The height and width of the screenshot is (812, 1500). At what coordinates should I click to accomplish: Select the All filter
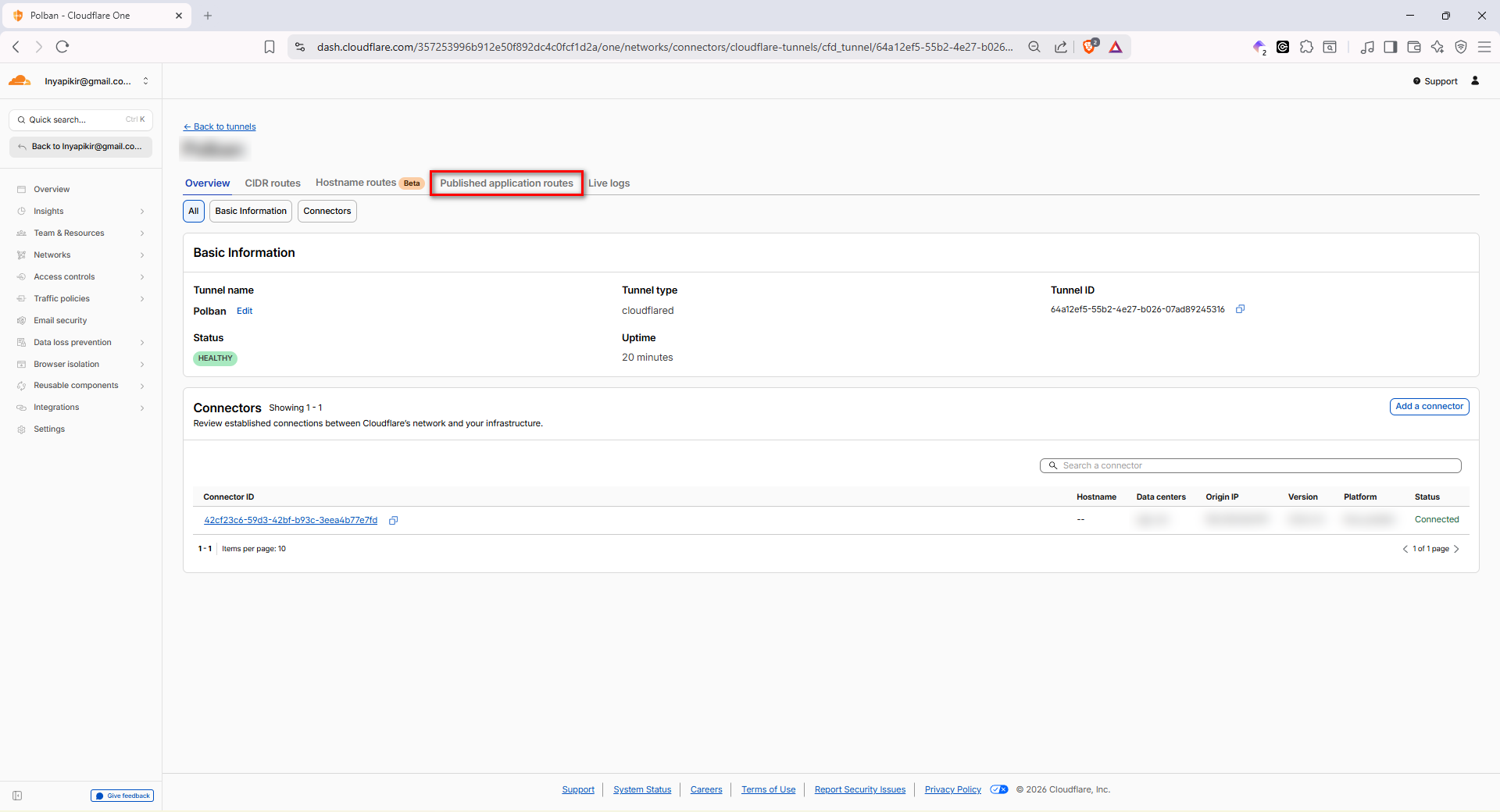pyautogui.click(x=194, y=211)
